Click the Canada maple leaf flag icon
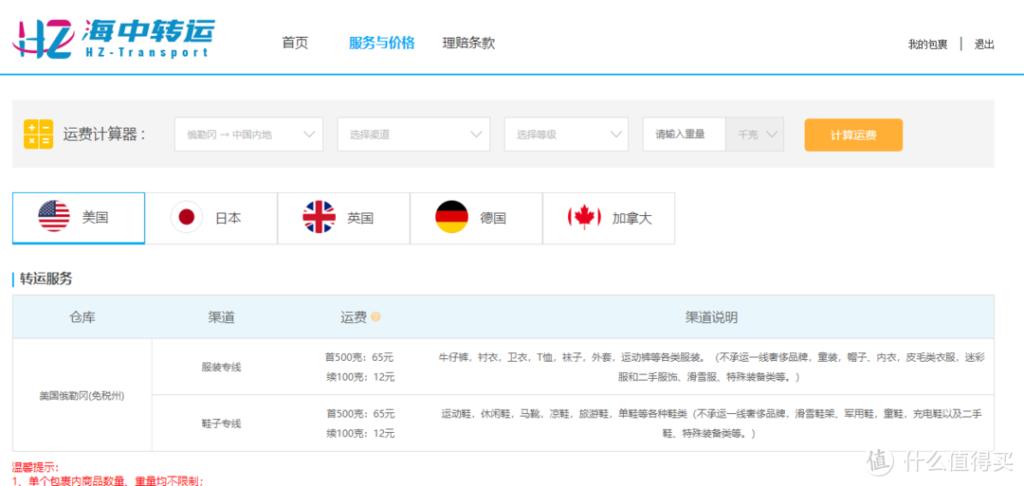The image size is (1024, 486). pos(584,217)
